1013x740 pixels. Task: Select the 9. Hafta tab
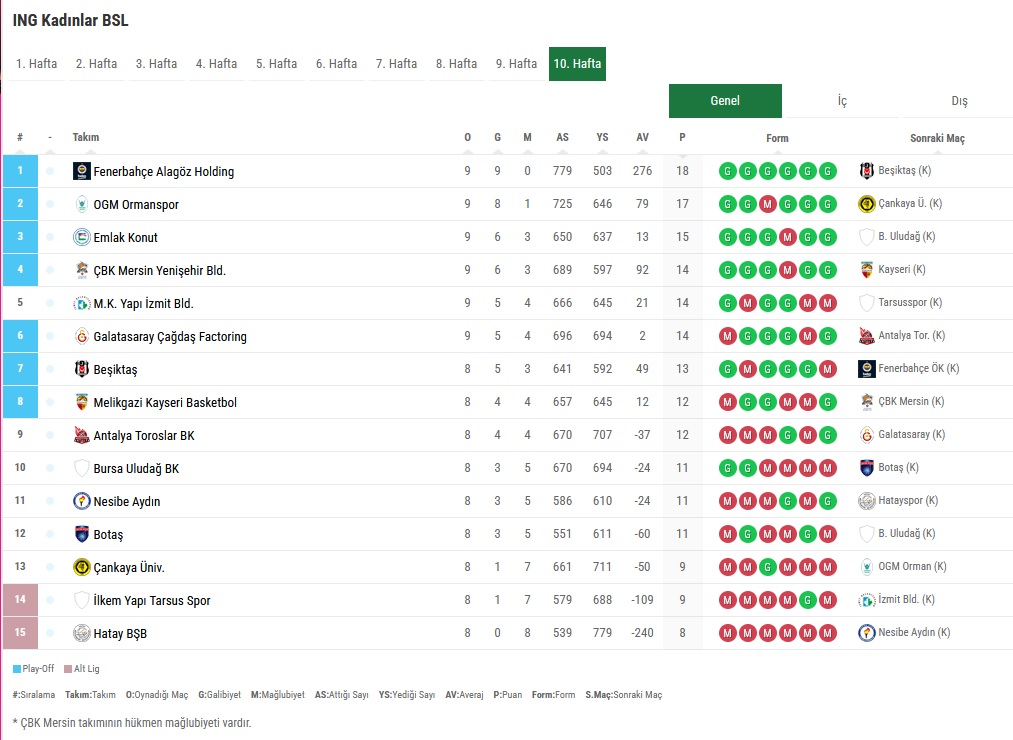[x=516, y=64]
